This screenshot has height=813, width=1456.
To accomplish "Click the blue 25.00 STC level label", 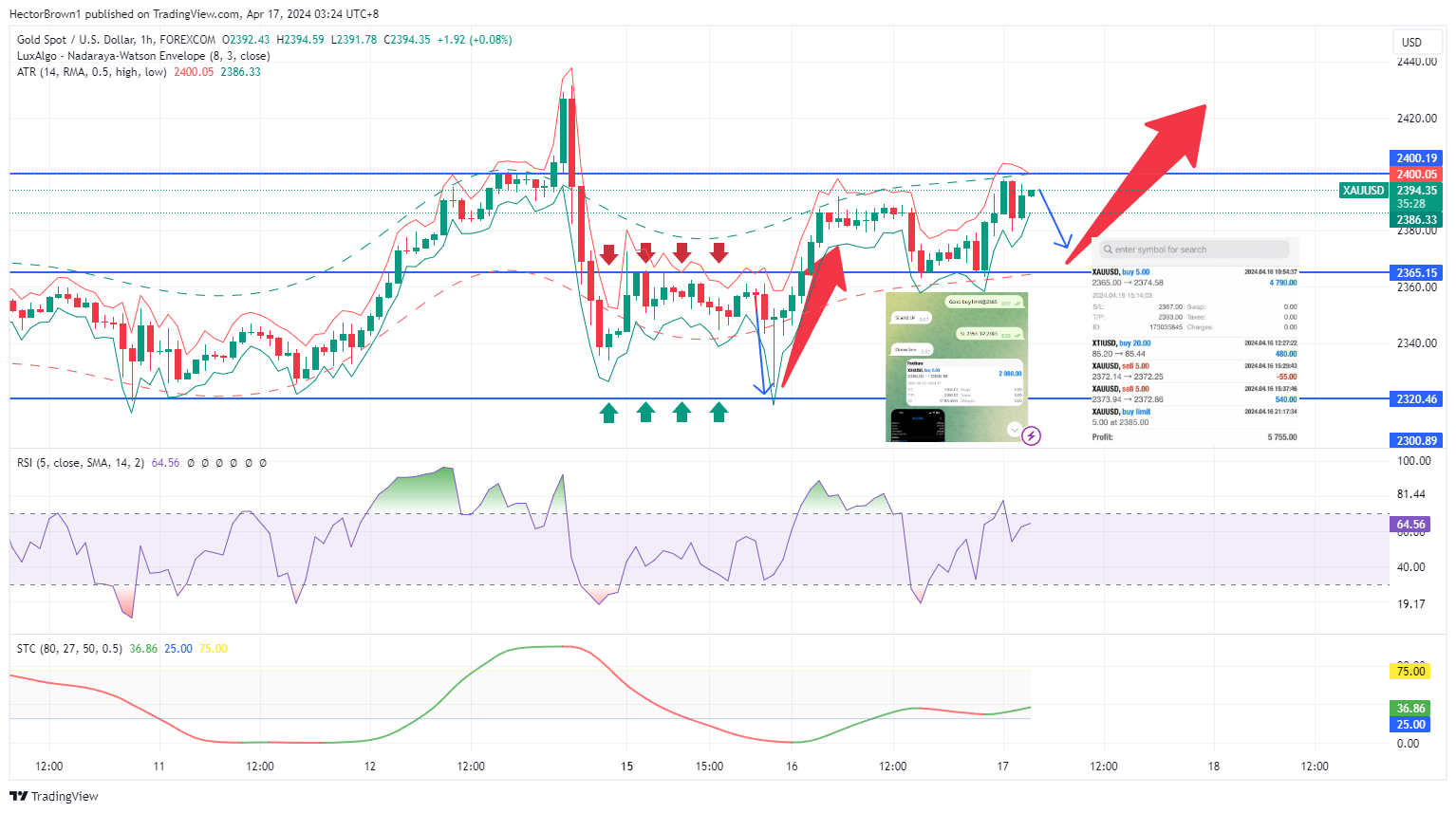I will tap(1410, 725).
